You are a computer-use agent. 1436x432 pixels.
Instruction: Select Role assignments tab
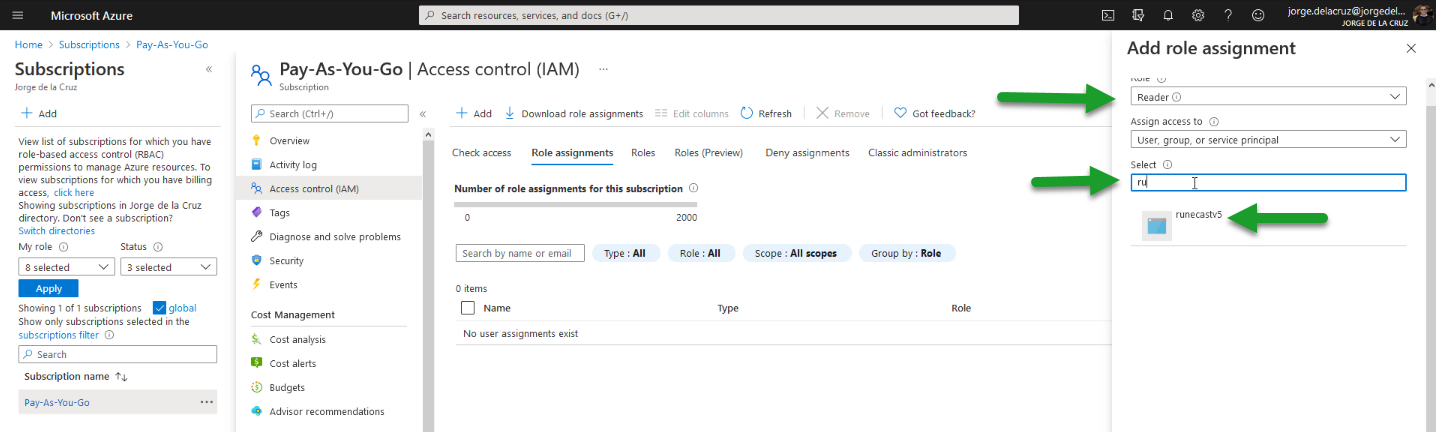[x=572, y=153]
